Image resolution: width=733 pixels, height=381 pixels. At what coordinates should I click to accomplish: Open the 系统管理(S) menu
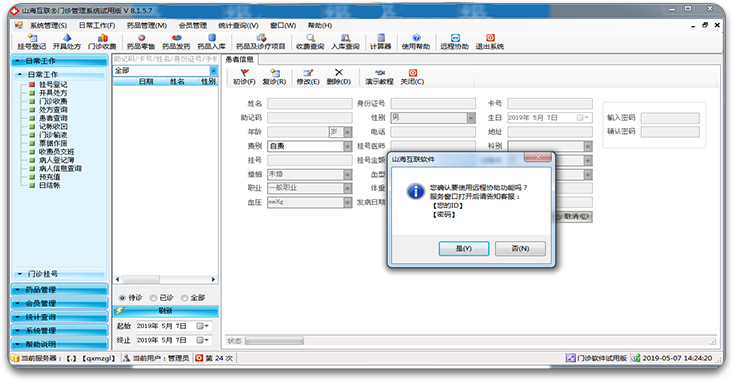pyautogui.click(x=48, y=25)
